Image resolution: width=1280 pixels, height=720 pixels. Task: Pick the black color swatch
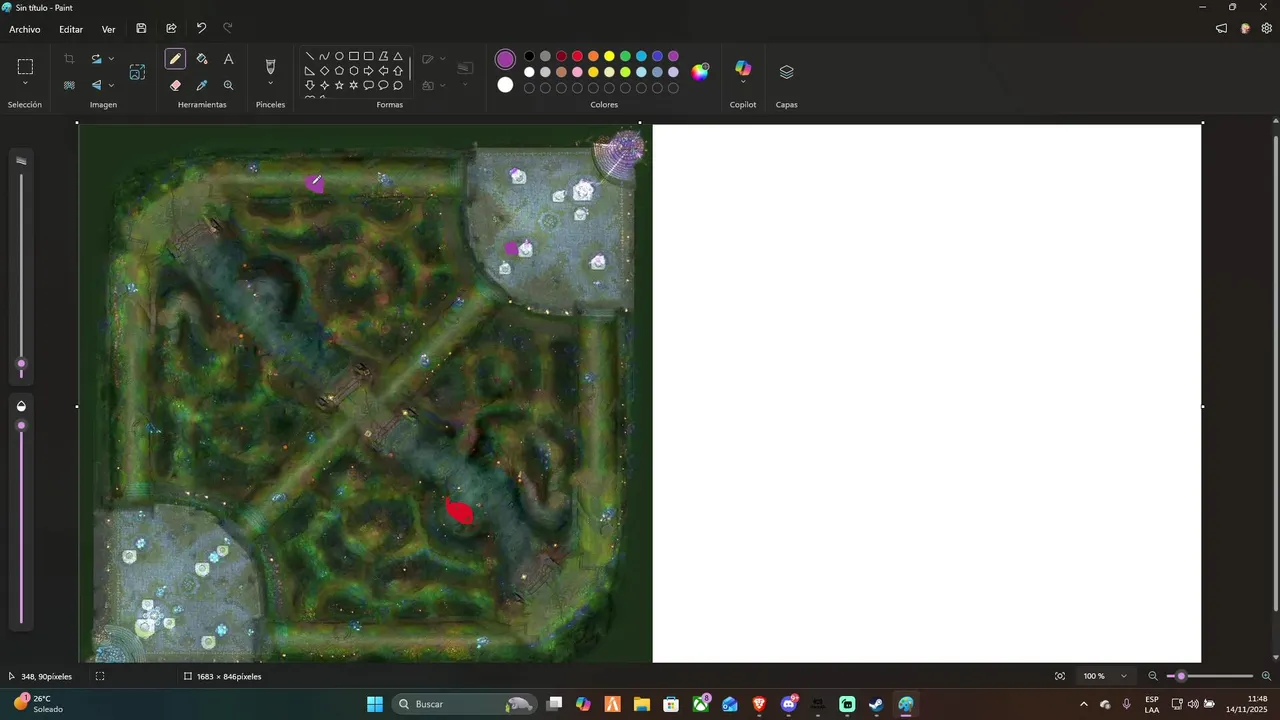pyautogui.click(x=530, y=56)
